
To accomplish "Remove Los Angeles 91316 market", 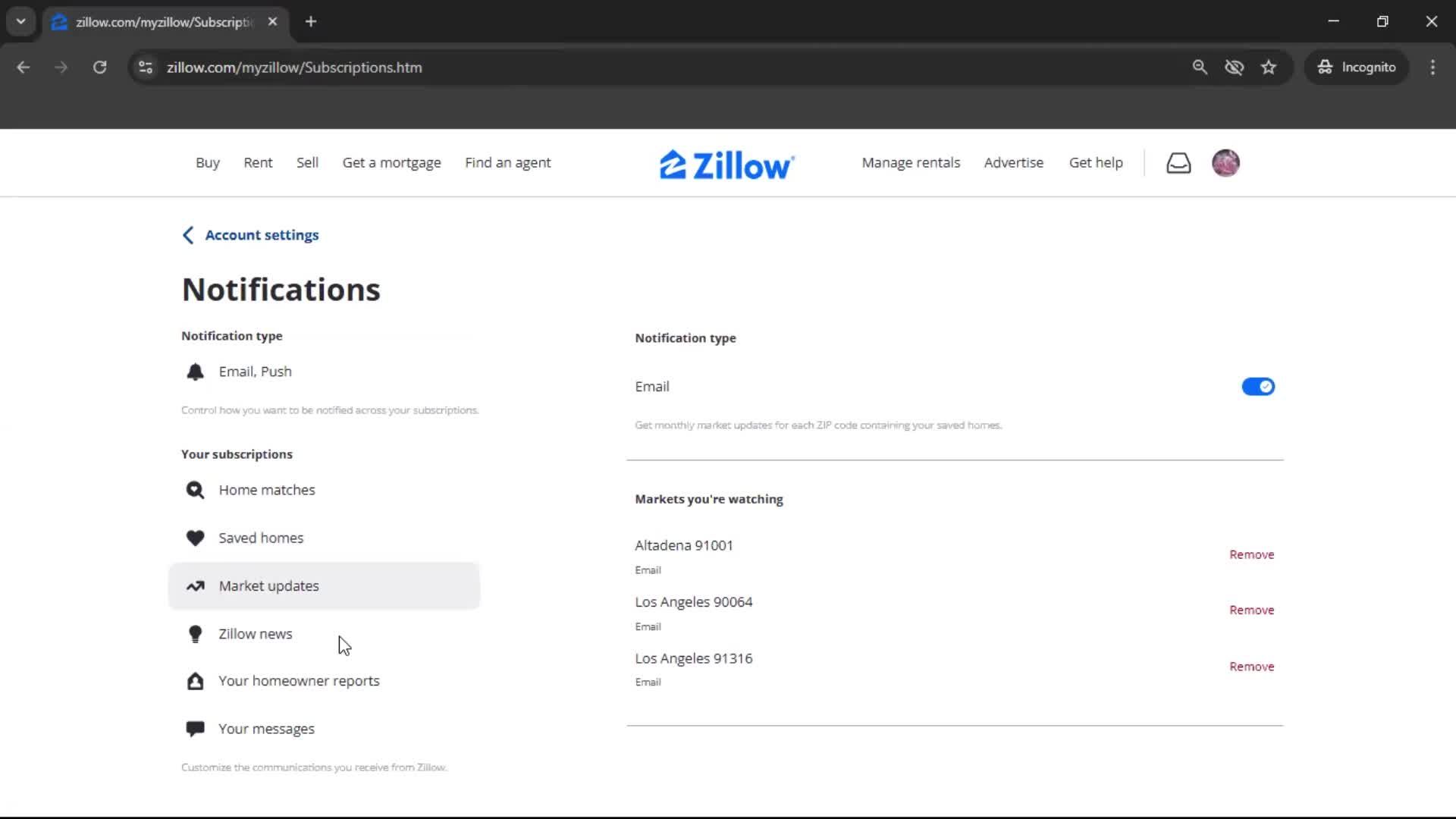I will click(x=1251, y=667).
